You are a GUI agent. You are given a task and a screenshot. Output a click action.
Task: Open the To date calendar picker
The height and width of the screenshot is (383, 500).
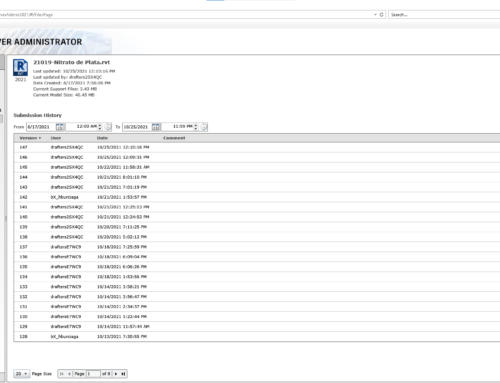point(156,127)
